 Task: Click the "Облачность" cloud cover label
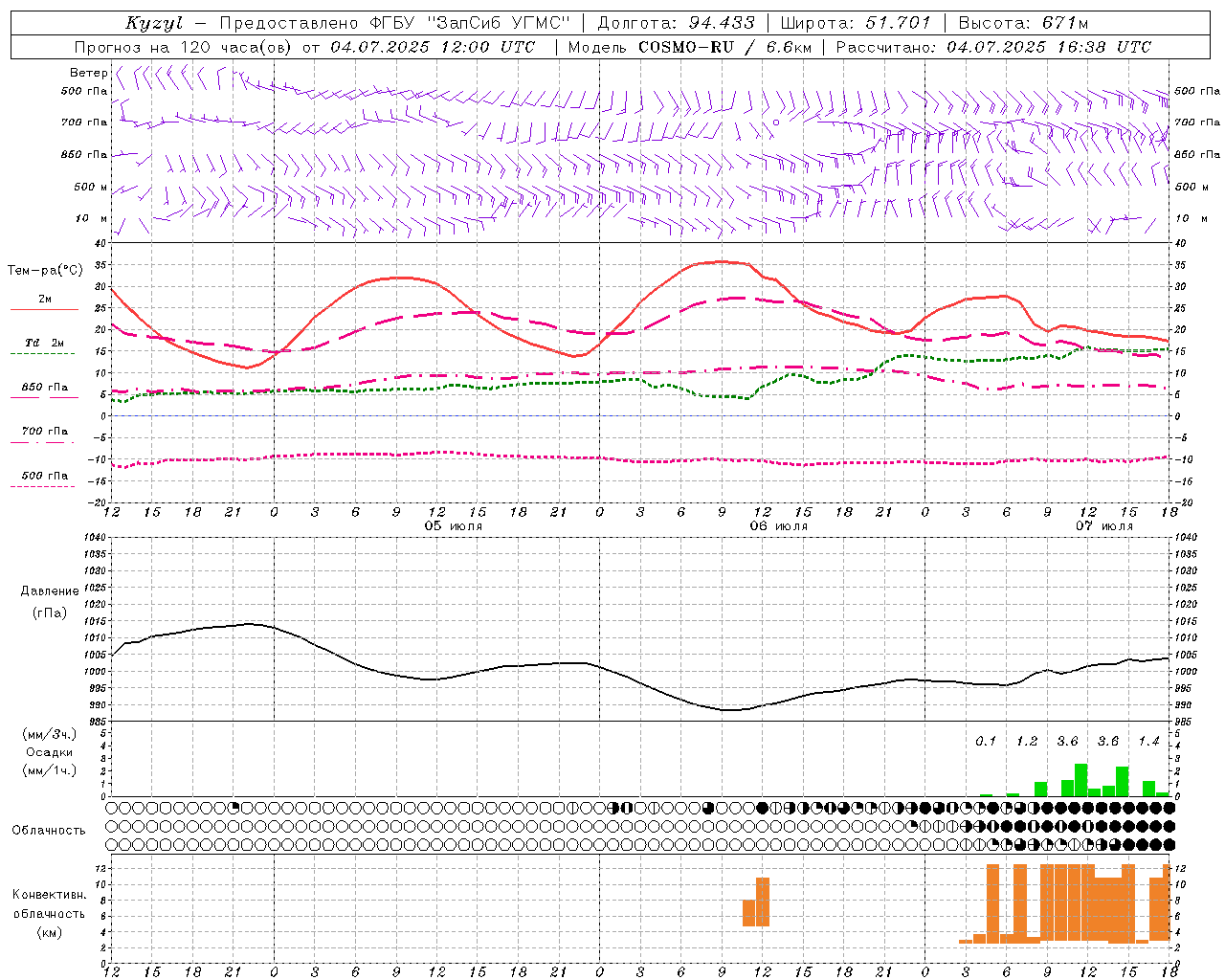coord(49,830)
